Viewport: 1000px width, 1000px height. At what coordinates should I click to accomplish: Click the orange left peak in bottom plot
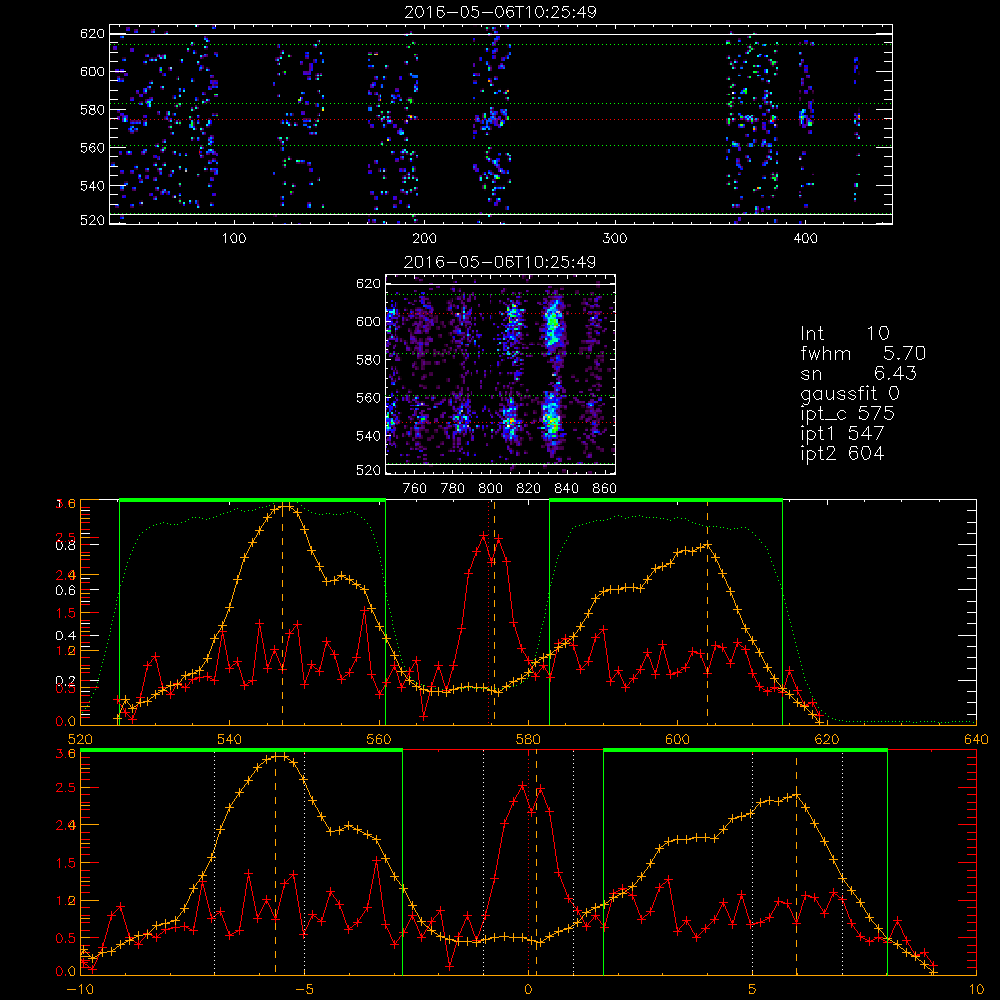(281, 757)
